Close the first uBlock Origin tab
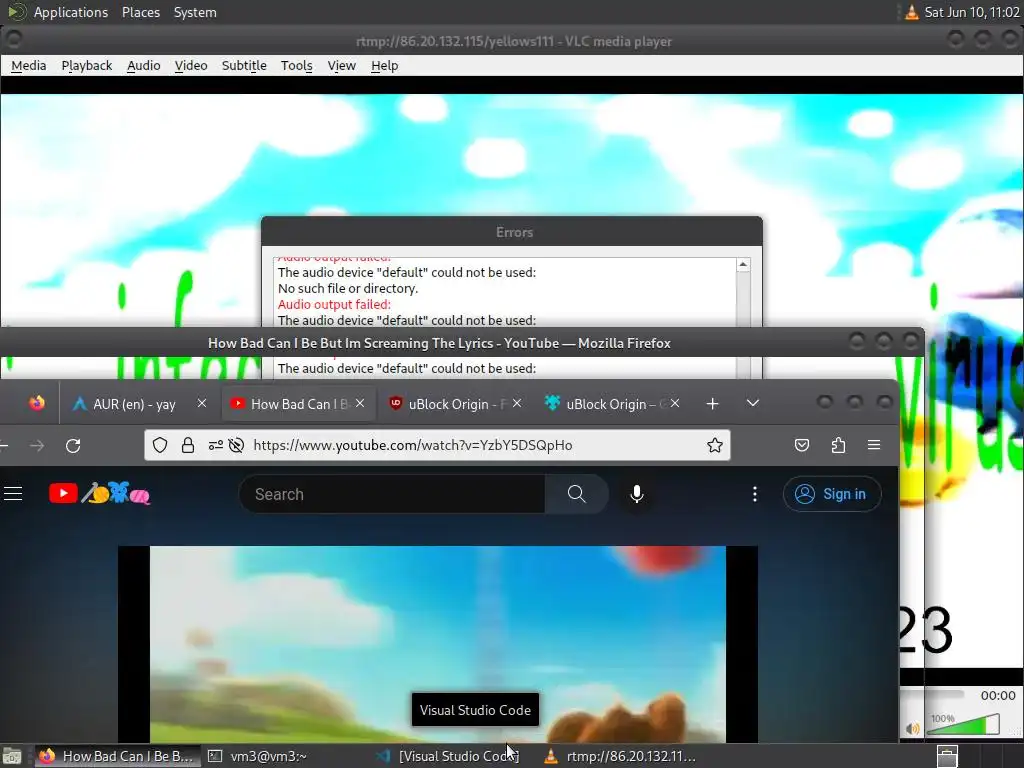The image size is (1024, 768). tap(517, 404)
